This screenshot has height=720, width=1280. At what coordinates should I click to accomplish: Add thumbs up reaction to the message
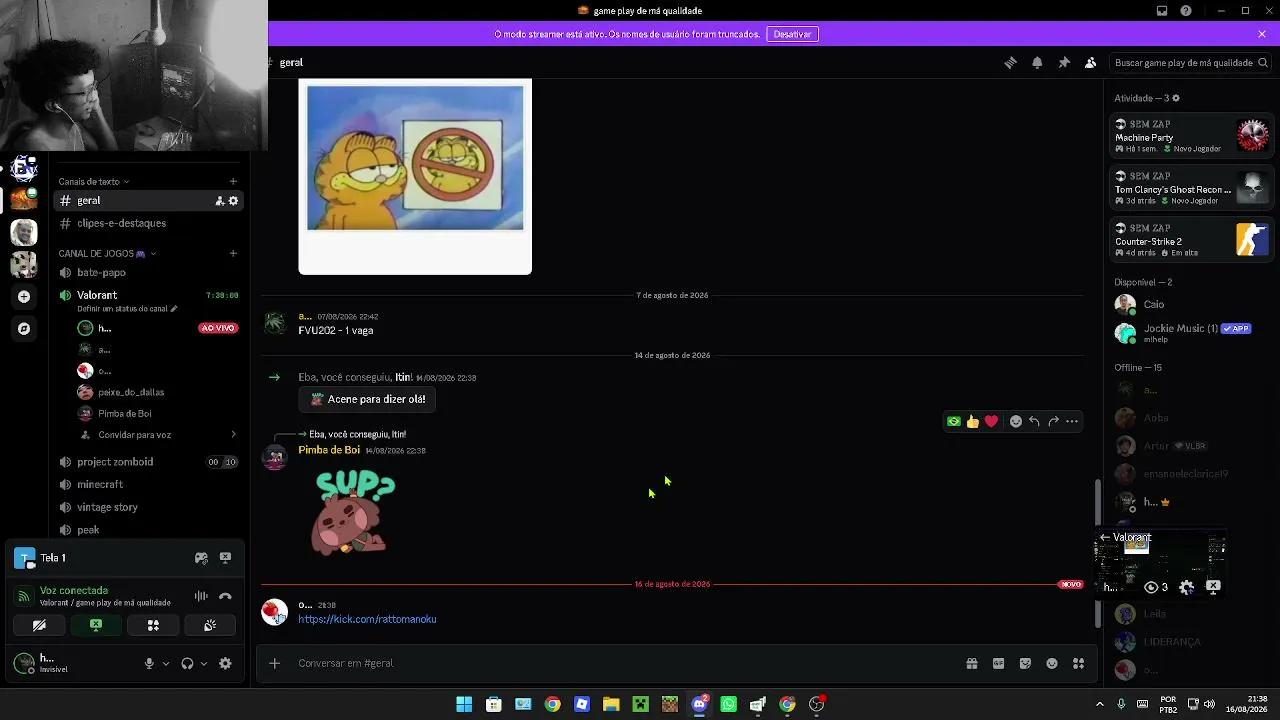(x=973, y=421)
